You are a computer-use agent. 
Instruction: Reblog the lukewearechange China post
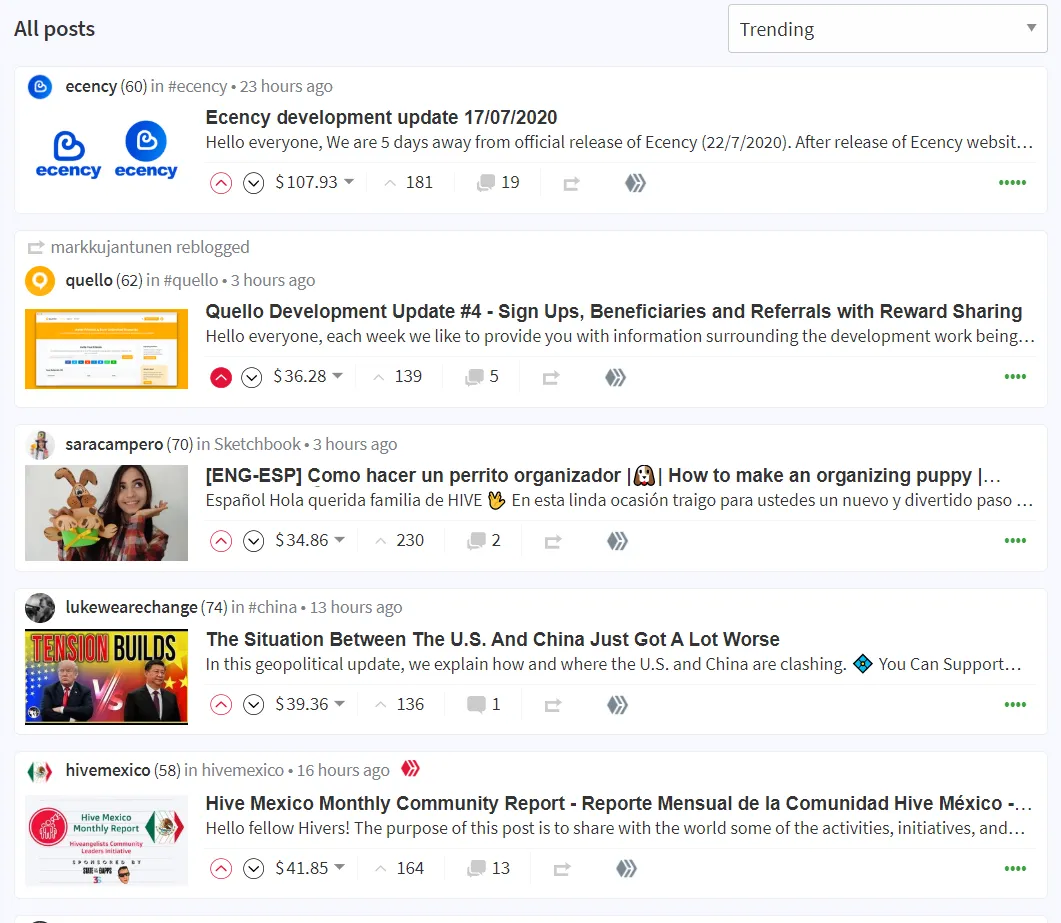(x=553, y=705)
